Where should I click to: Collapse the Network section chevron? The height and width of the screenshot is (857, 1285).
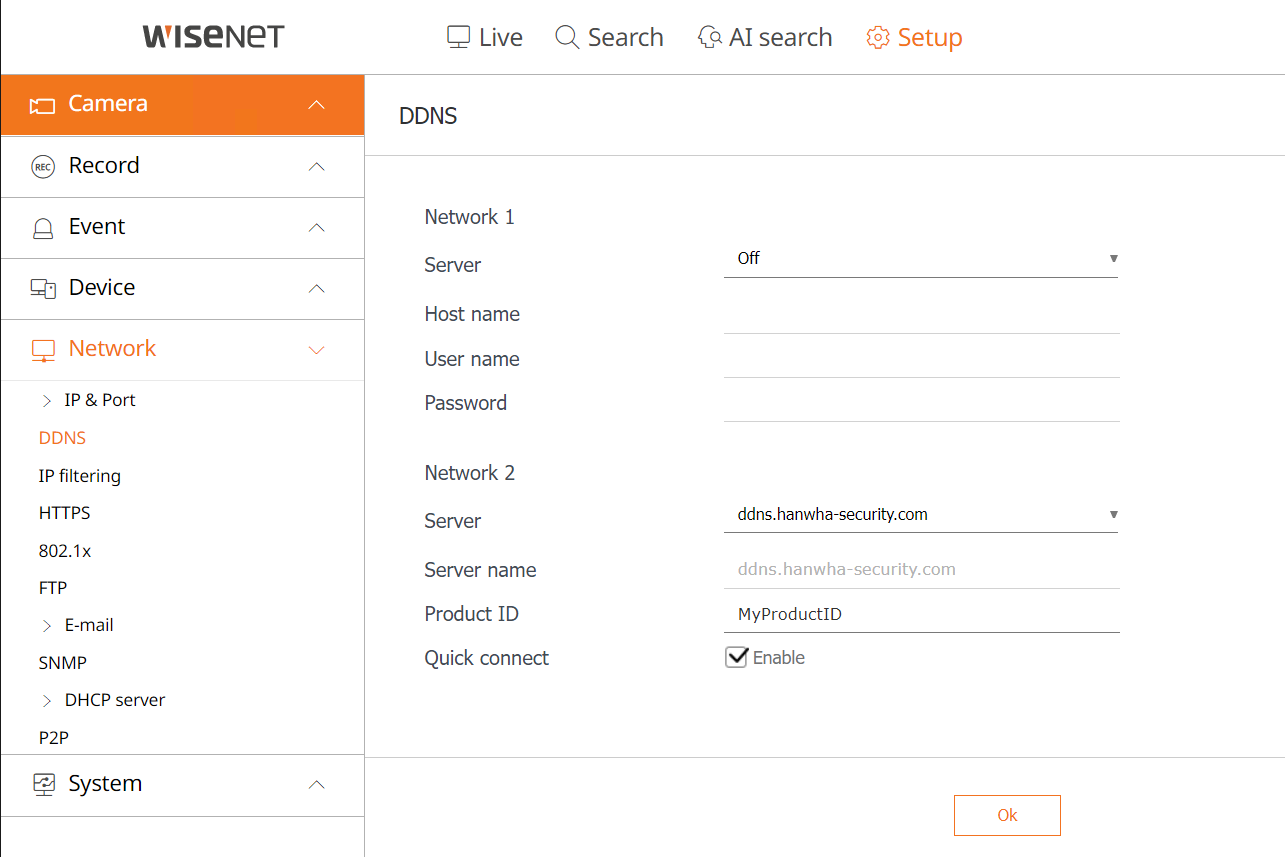[317, 350]
